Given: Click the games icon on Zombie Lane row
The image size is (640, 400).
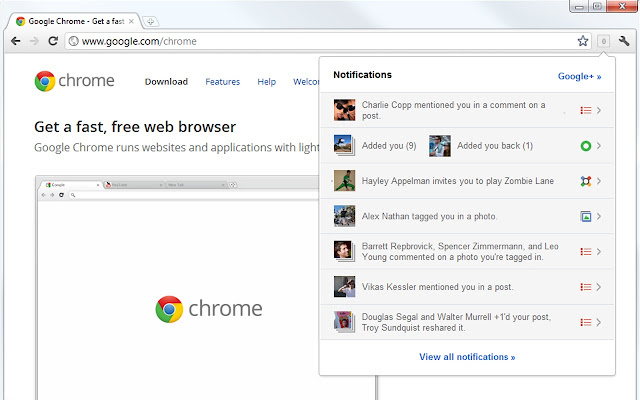Looking at the screenshot, I should pos(586,181).
